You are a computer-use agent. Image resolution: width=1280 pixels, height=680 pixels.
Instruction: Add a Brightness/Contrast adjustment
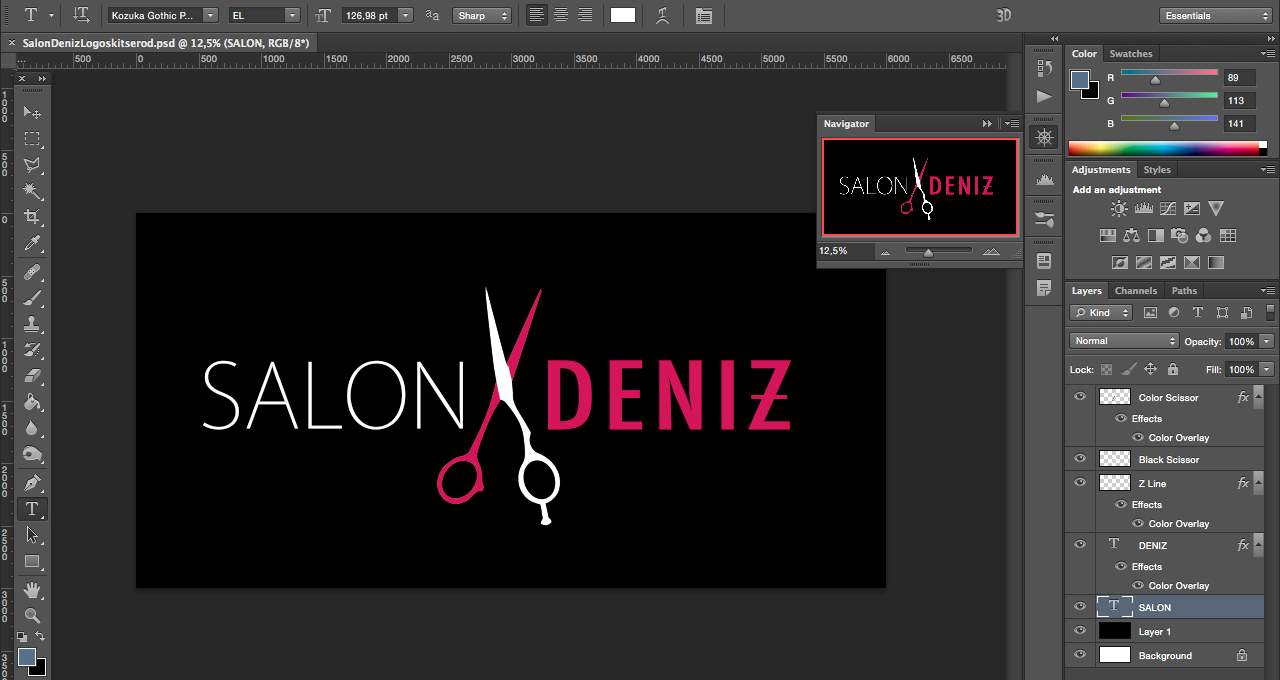tap(1119, 209)
